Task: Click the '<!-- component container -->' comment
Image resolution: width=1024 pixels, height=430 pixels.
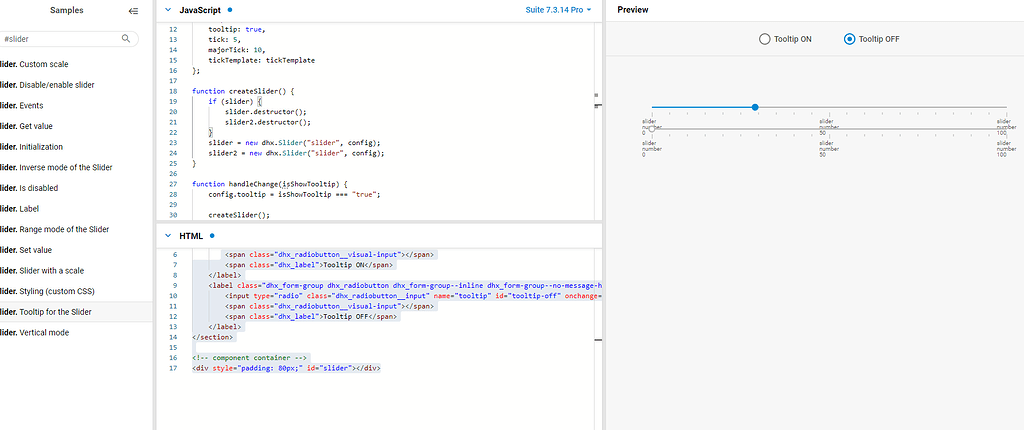Action: click(x=249, y=358)
